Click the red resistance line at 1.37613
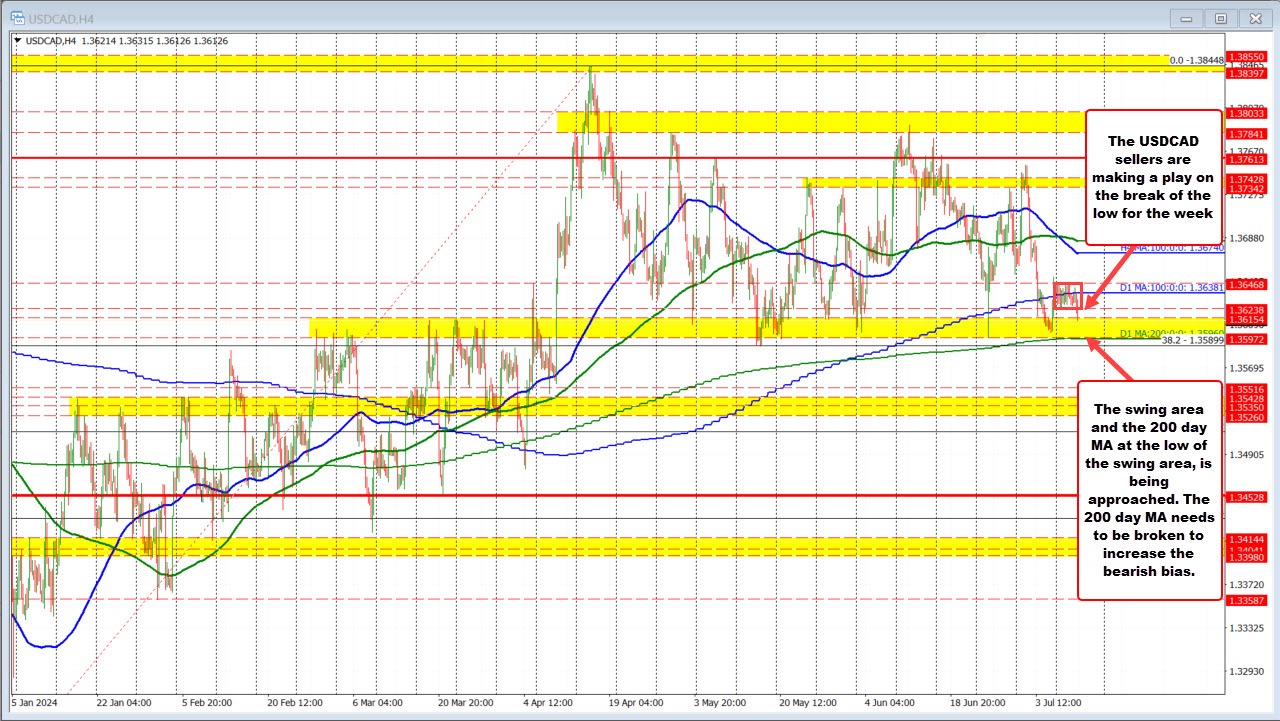The height and width of the screenshot is (721, 1280). click(600, 157)
